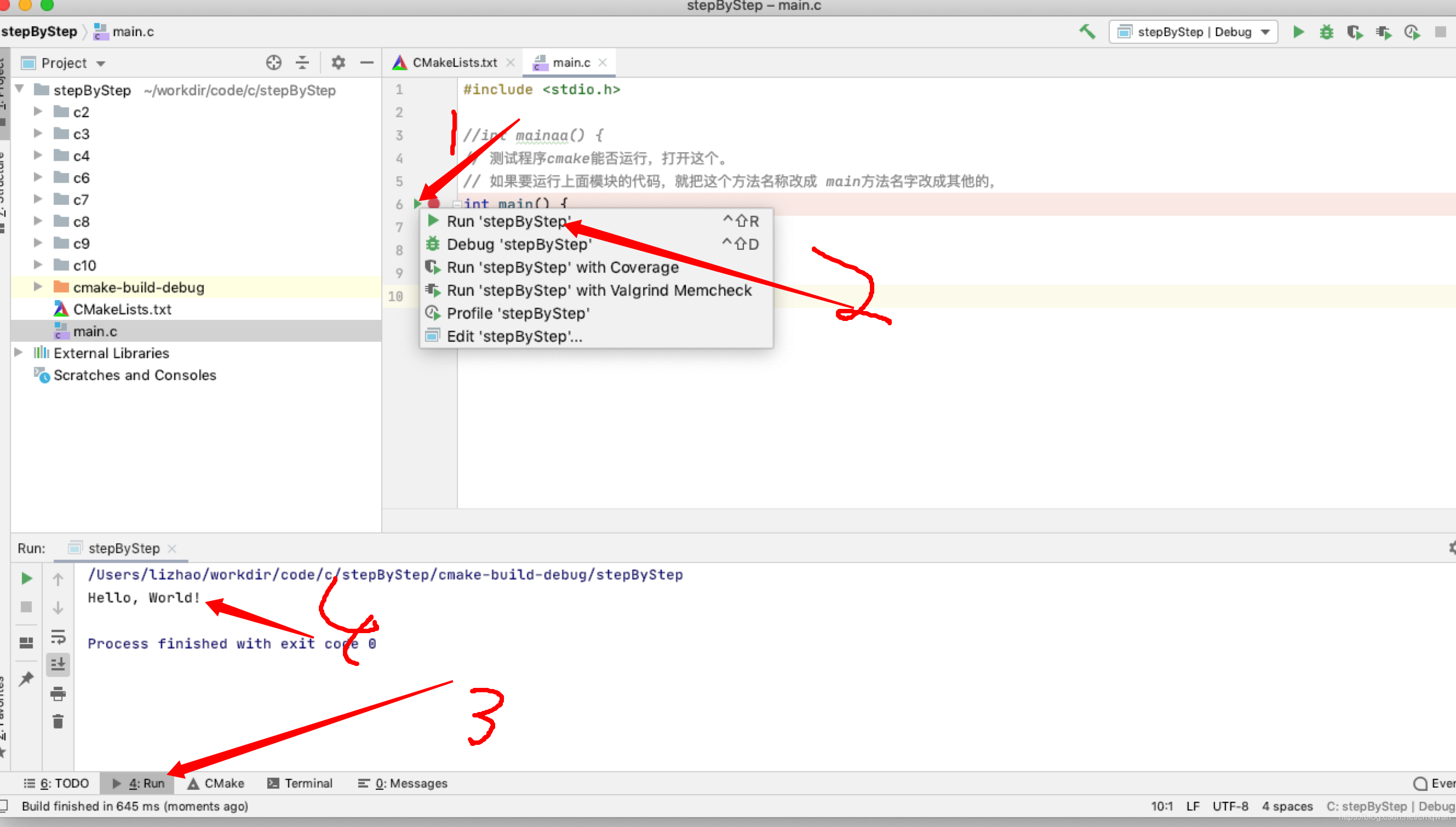Viewport: 1456px width, 827px height.
Task: Click the green run gutter arrow on line 6
Action: coord(417,204)
